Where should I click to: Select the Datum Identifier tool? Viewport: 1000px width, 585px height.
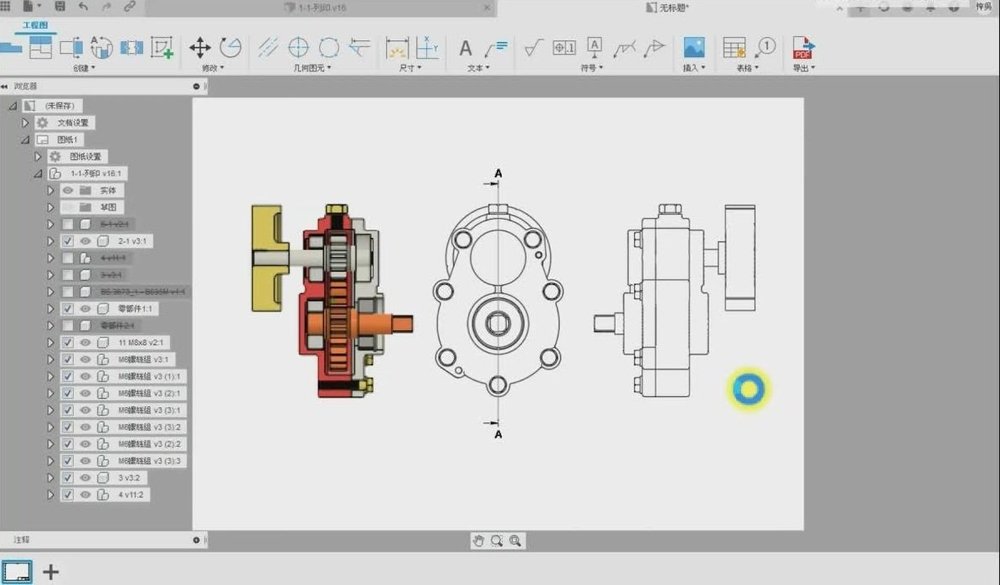click(x=594, y=47)
